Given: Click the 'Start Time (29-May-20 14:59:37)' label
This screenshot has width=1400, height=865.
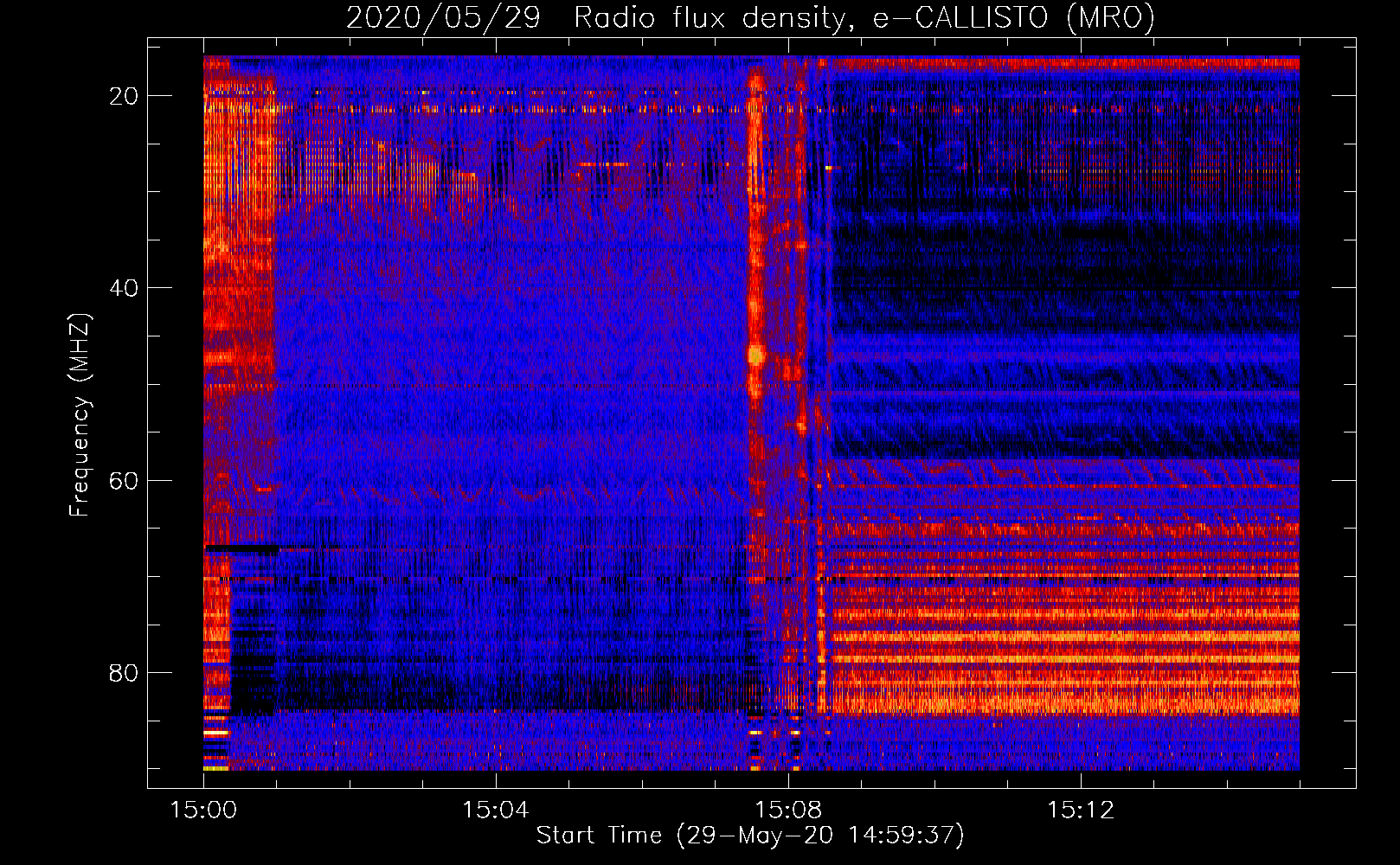Looking at the screenshot, I should coord(750,836).
